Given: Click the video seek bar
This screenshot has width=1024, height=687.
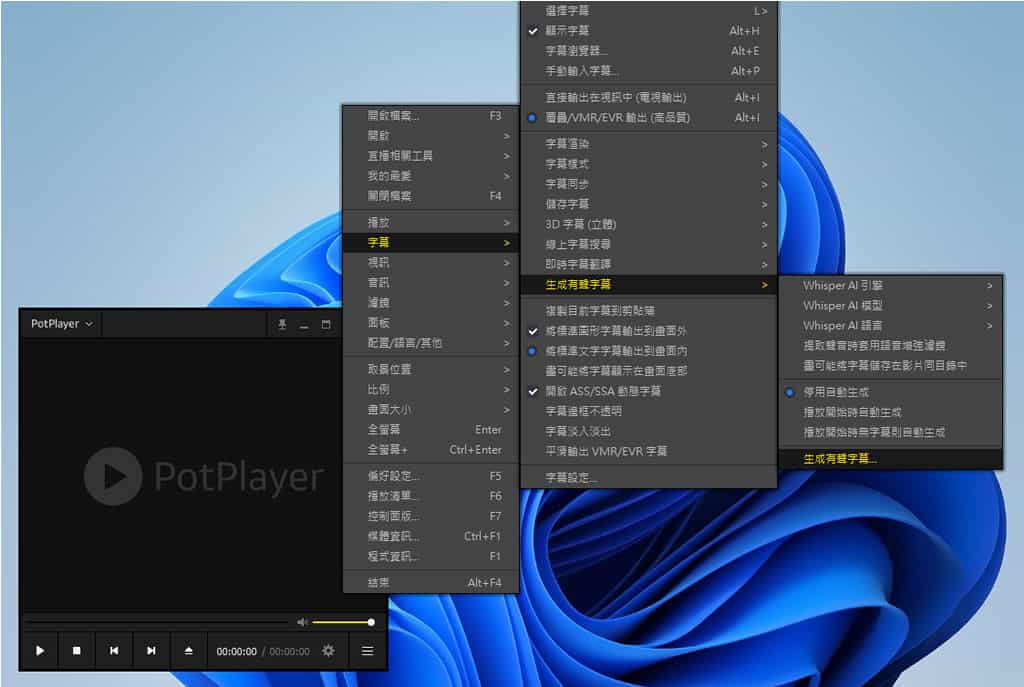Looking at the screenshot, I should point(157,622).
